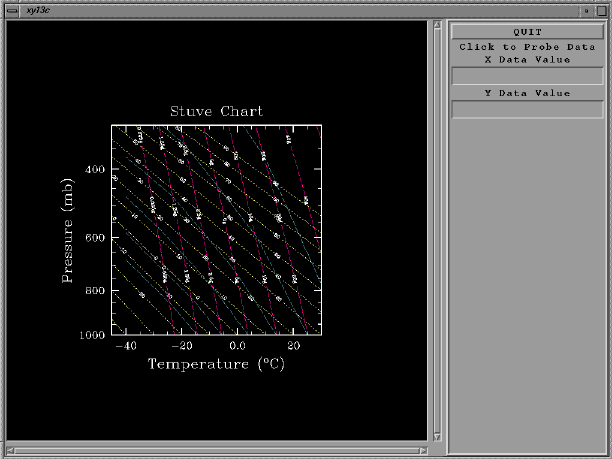Click the minimize window button

point(586,8)
